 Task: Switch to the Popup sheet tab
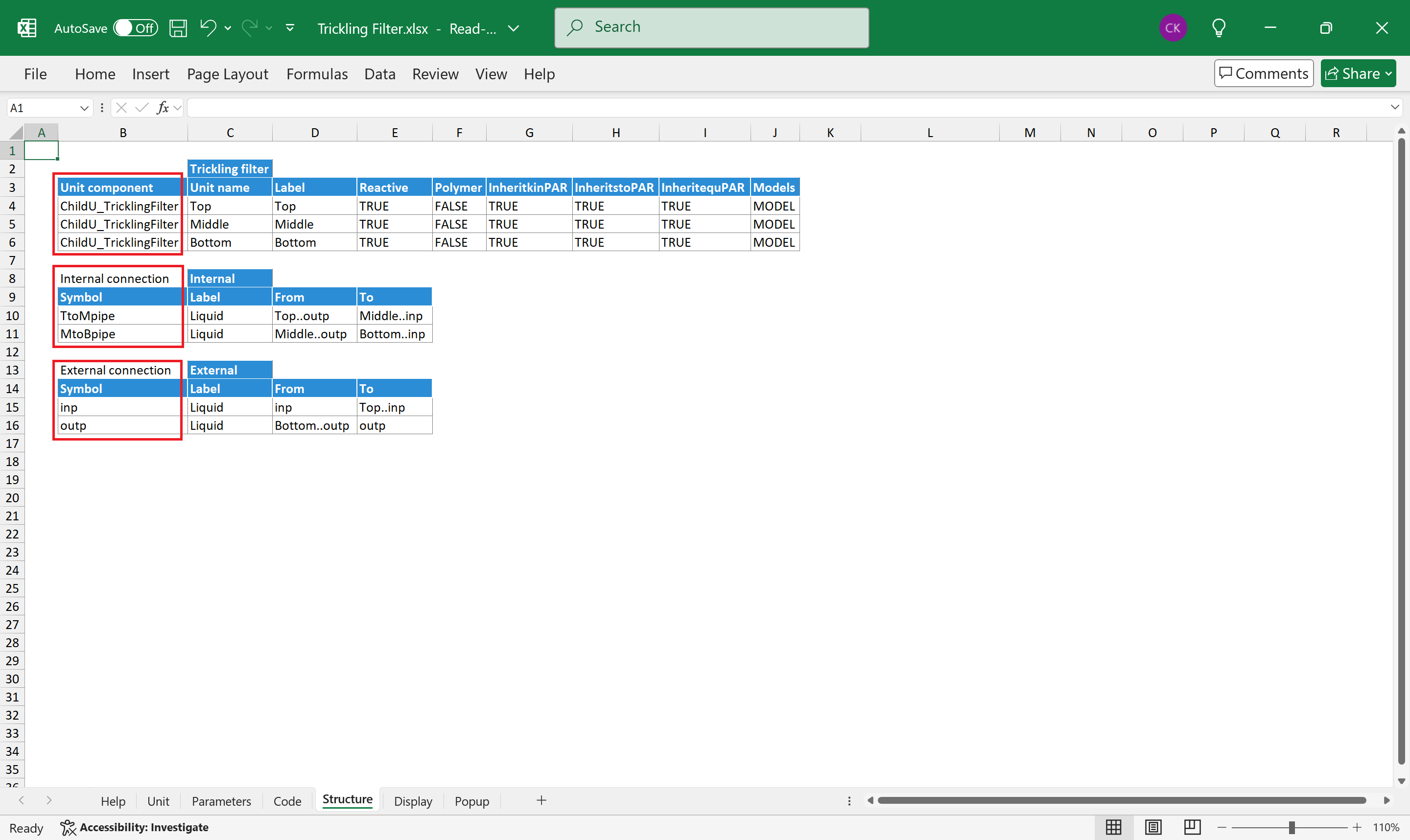point(471,801)
